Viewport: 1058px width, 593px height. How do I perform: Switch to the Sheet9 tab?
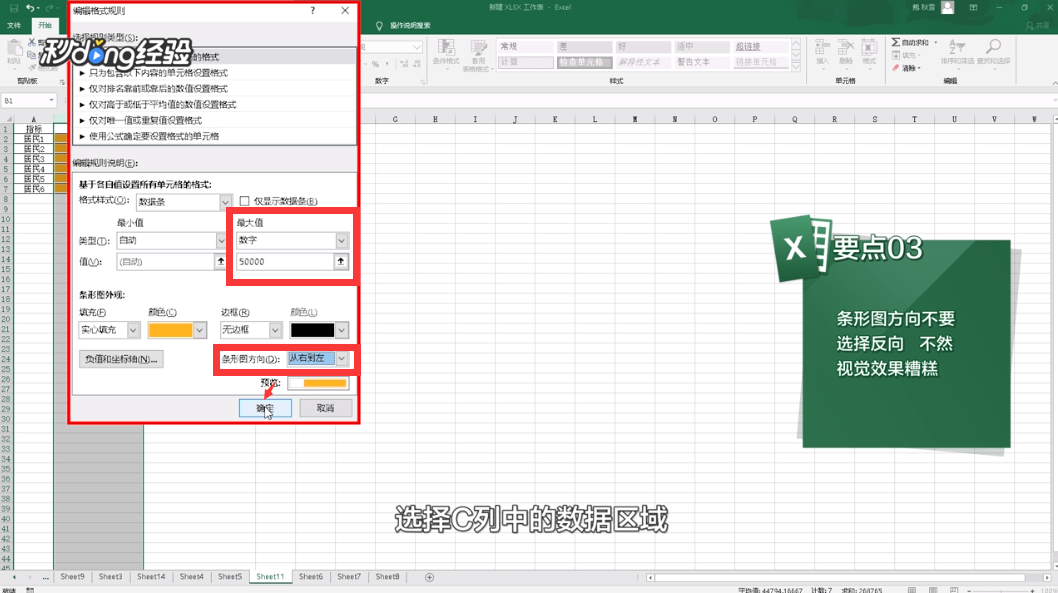pyautogui.click(x=72, y=577)
